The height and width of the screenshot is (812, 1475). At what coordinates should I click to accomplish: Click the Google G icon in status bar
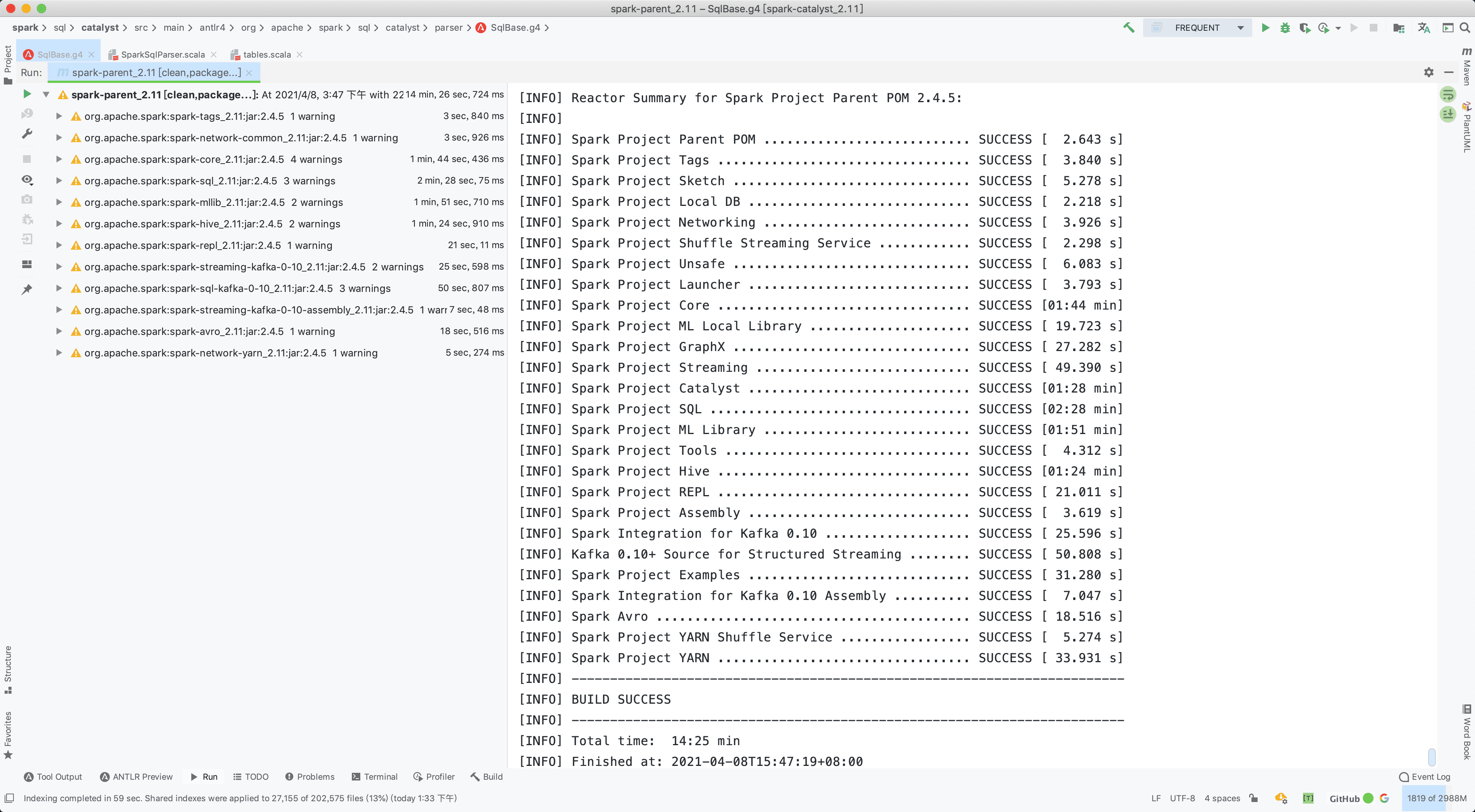click(1384, 798)
